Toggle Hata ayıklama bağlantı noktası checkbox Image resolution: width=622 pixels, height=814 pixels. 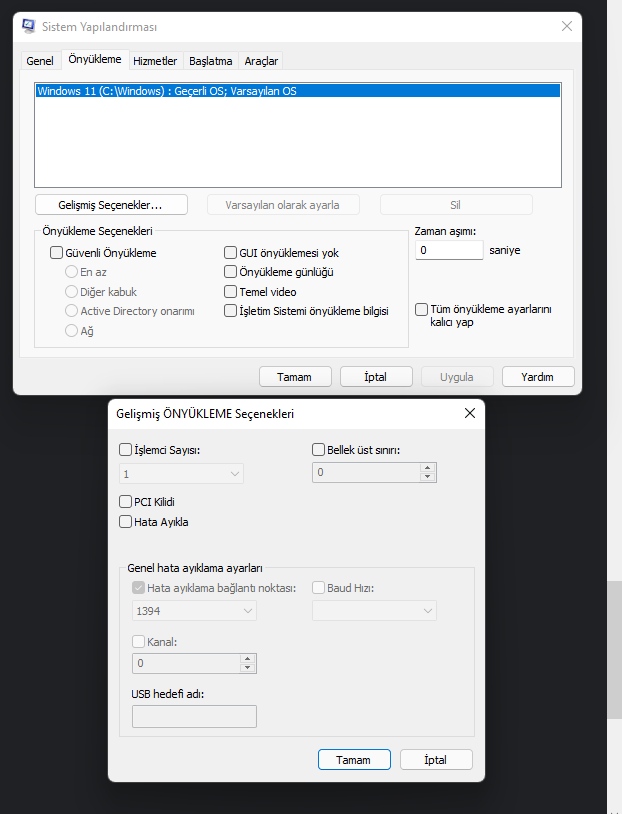138,588
